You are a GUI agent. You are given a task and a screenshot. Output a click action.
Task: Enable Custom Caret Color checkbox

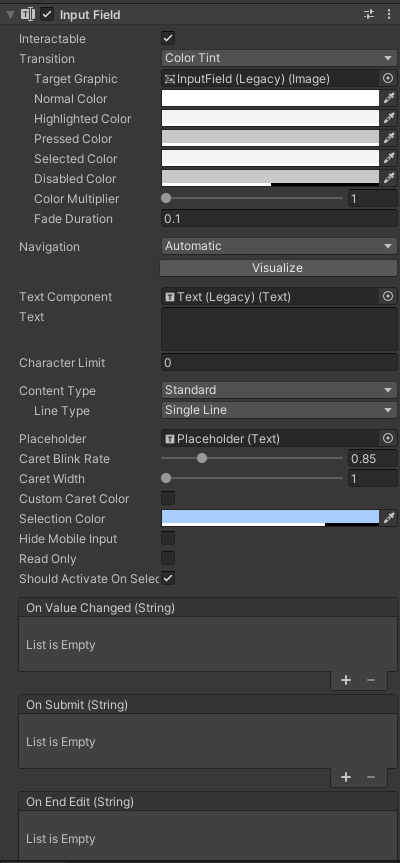point(168,499)
